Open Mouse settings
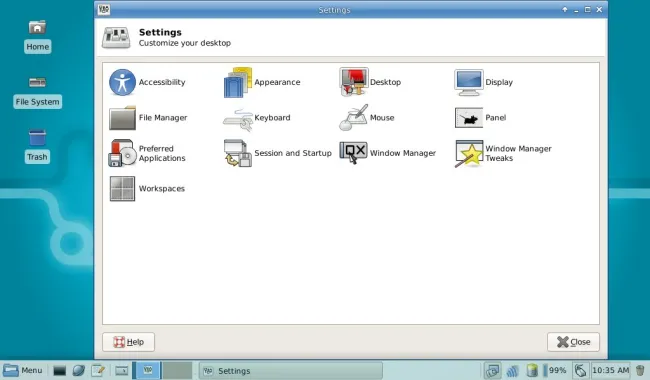 [x=366, y=118]
